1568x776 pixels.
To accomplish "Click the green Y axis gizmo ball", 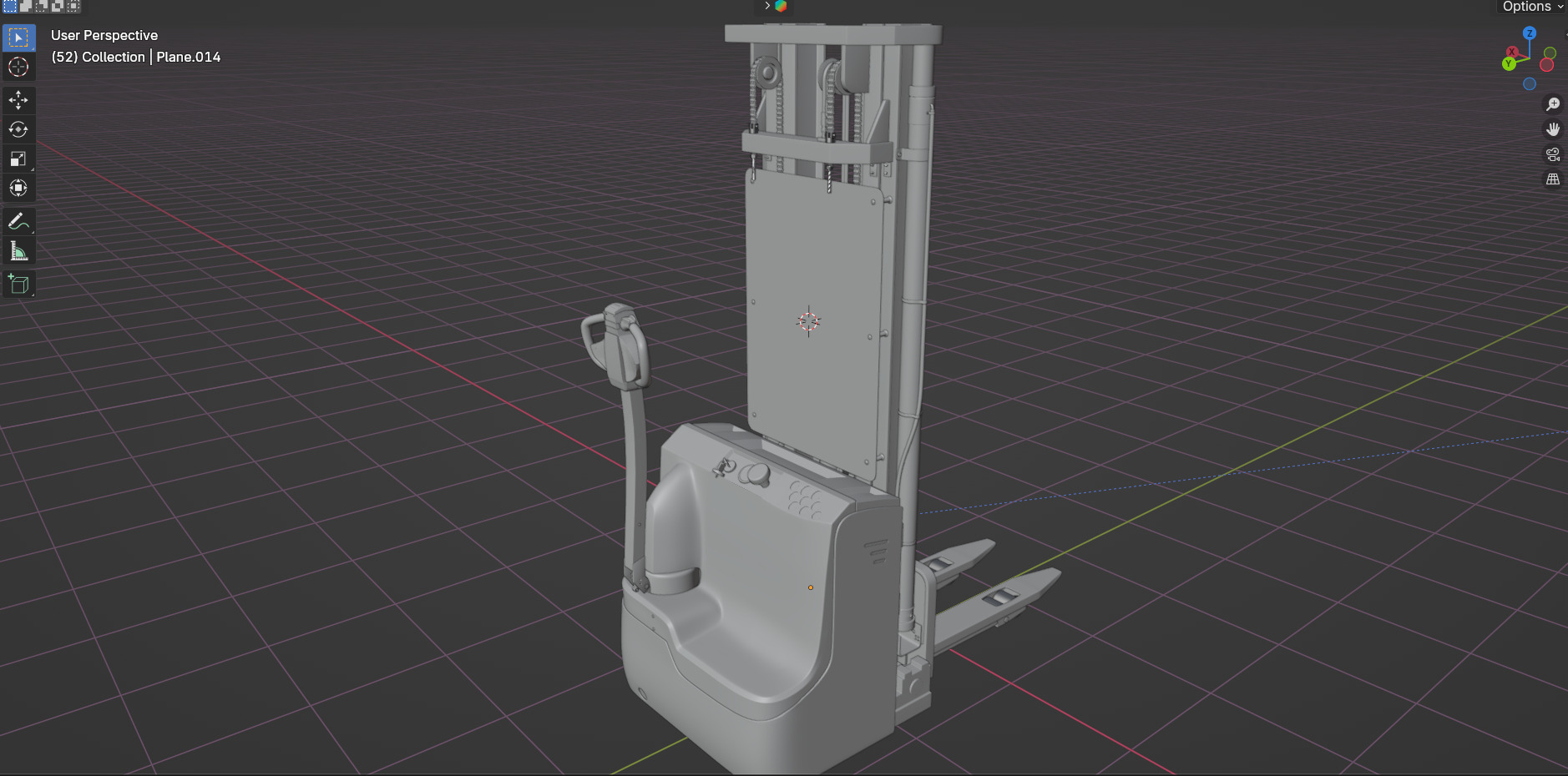I will pos(1509,63).
